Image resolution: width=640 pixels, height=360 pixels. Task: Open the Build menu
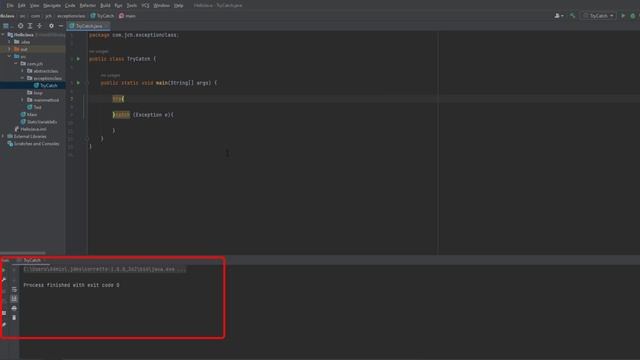point(105,6)
